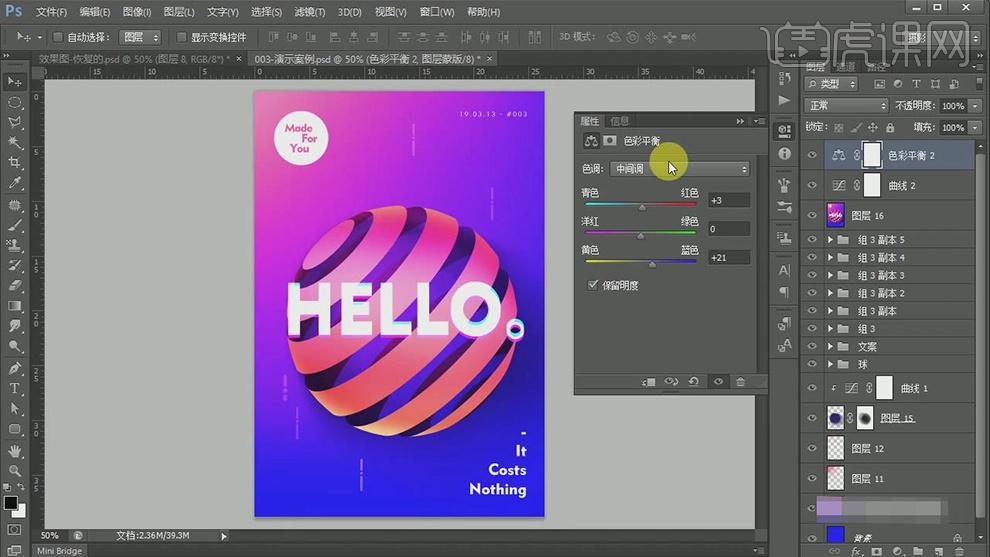
Task: Open the 文件(F) menu
Action: click(51, 12)
